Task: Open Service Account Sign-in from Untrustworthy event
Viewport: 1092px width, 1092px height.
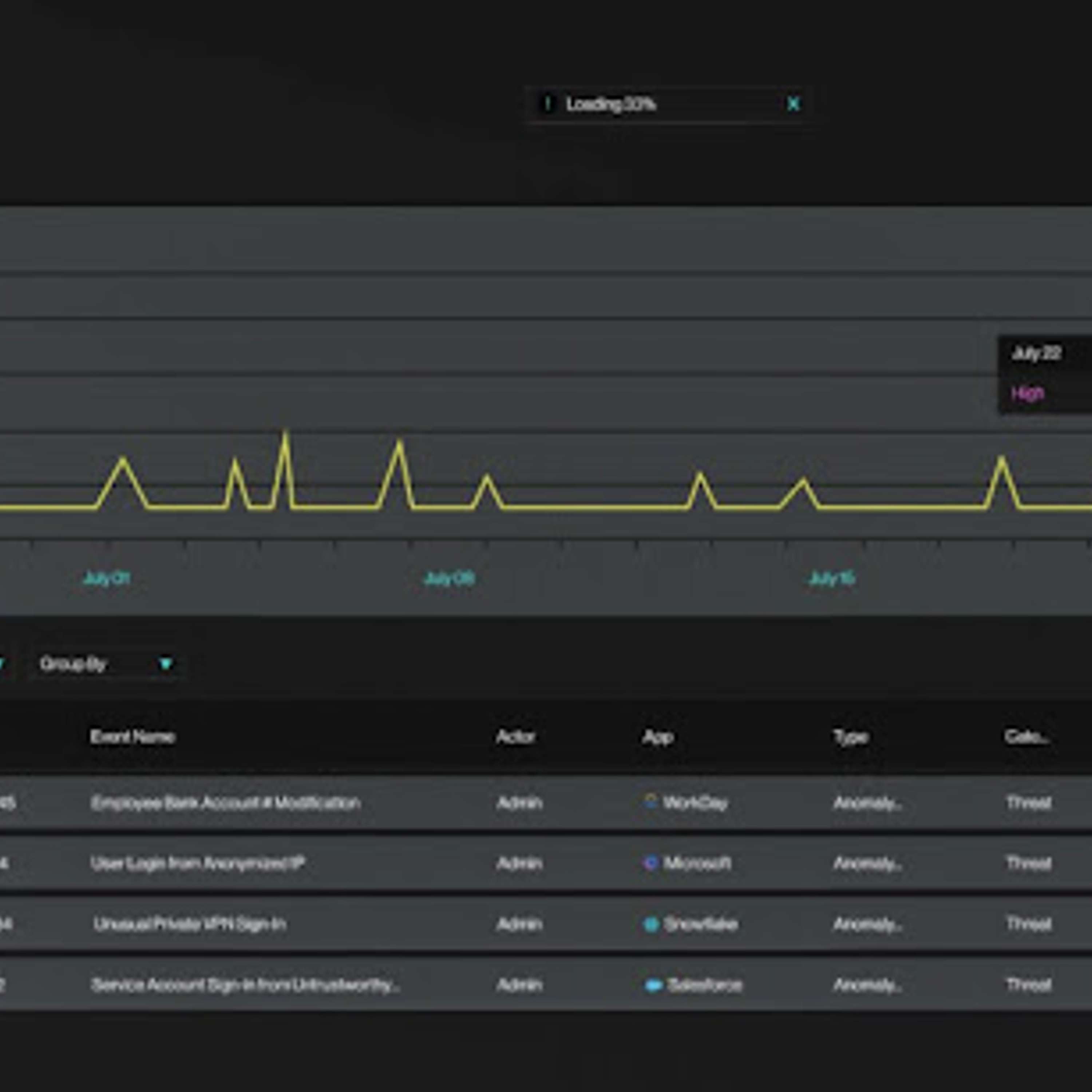Action: 245,985
